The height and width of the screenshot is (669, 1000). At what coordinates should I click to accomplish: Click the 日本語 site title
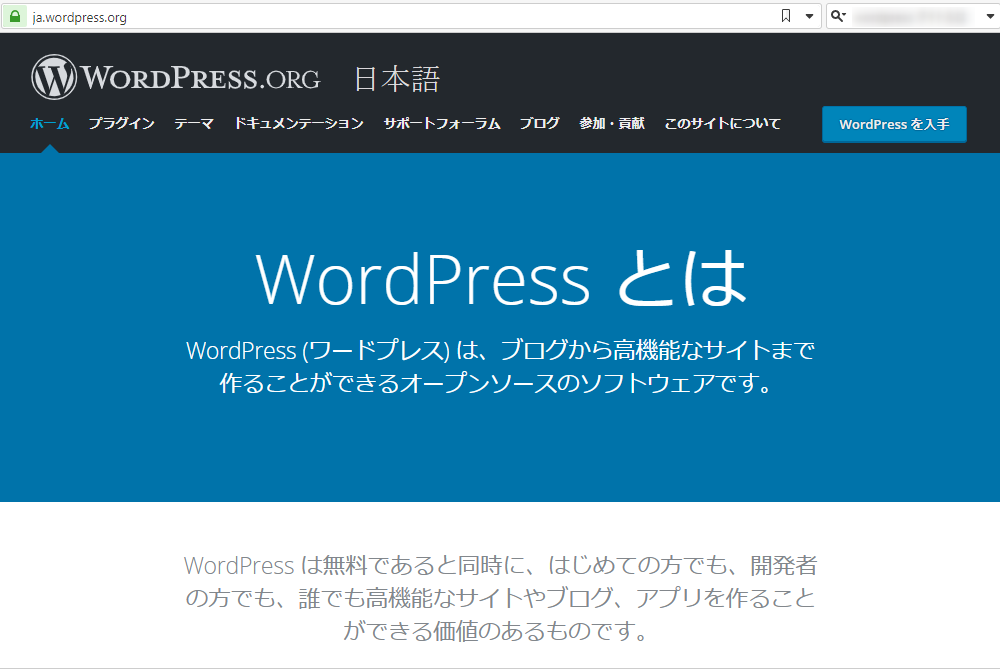point(396,79)
